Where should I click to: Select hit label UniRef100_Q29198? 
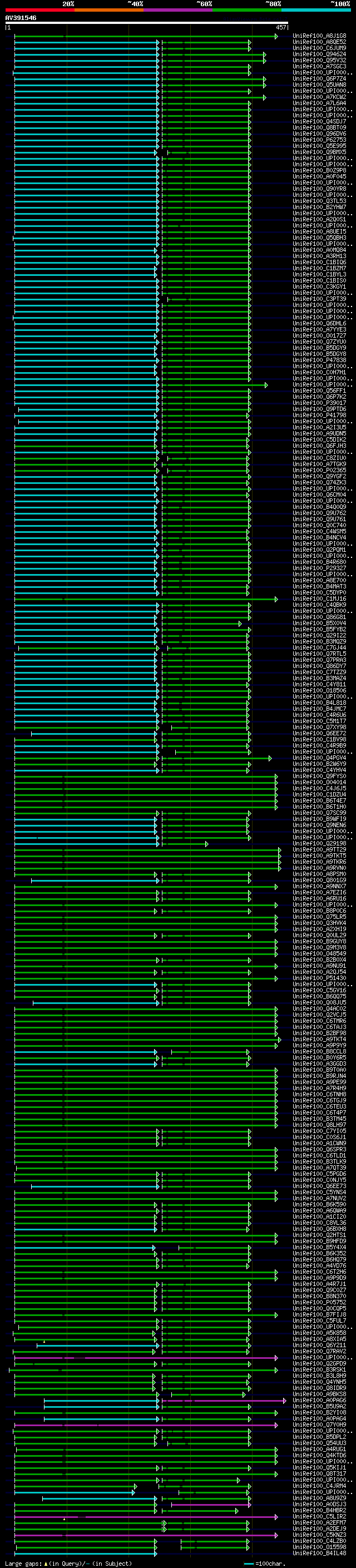pyautogui.click(x=319, y=844)
